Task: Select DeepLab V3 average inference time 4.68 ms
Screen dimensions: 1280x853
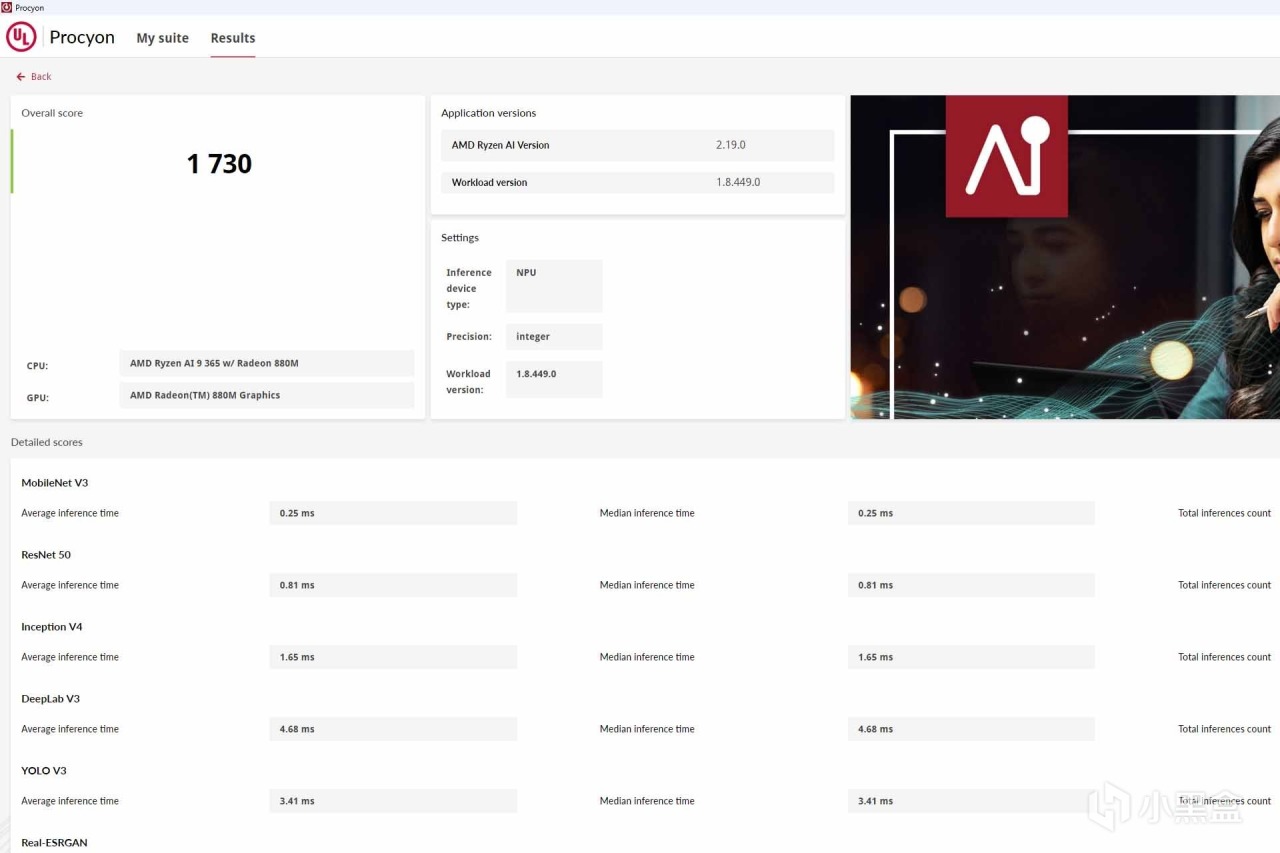Action: click(393, 729)
